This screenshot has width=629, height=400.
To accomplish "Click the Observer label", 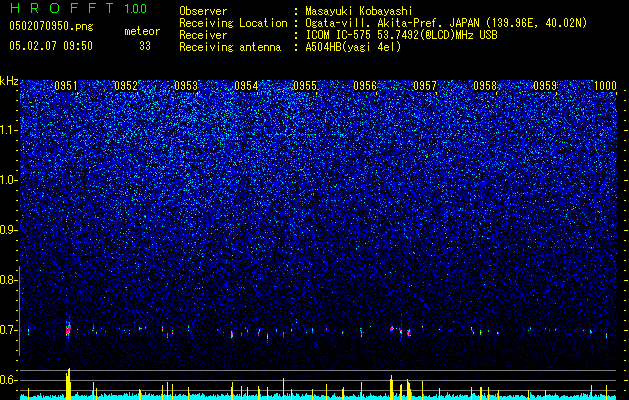I will point(203,11).
